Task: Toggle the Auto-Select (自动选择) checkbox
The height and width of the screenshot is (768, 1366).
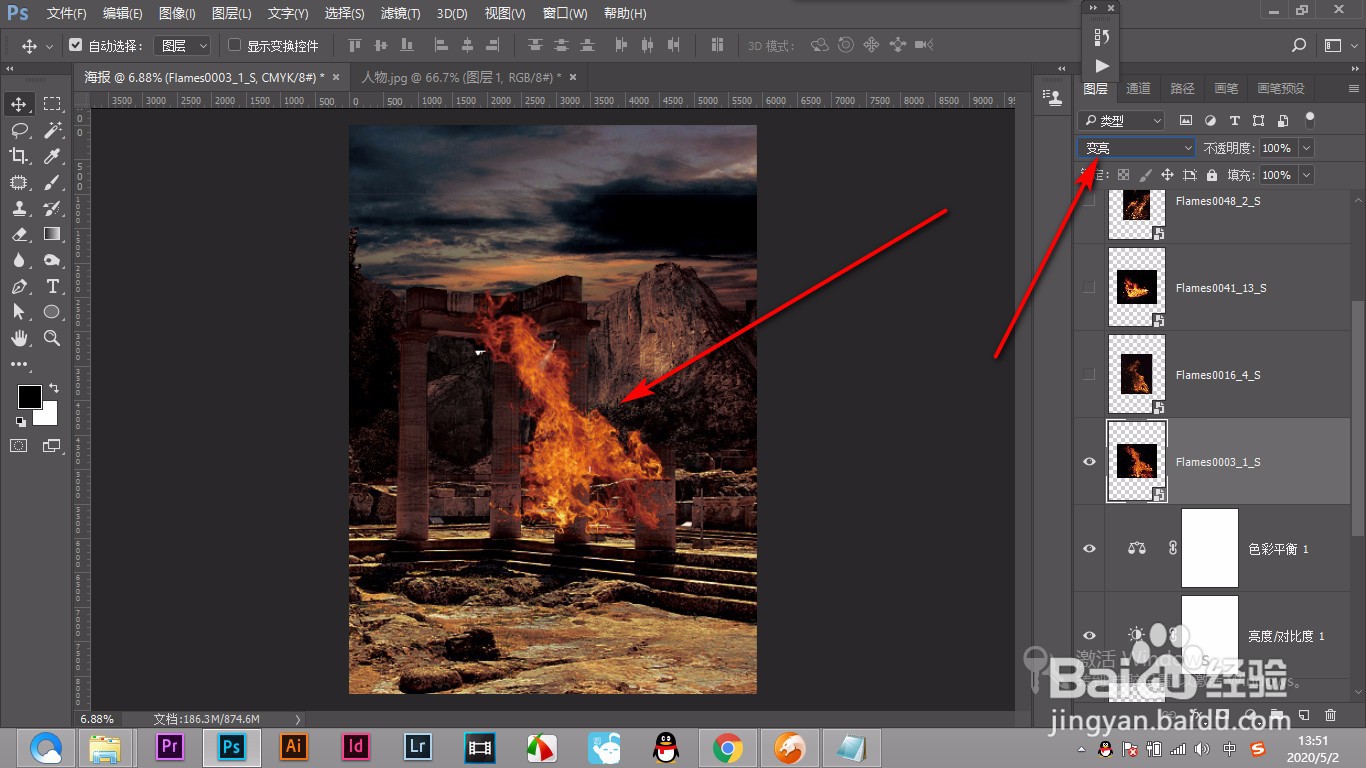Action: (75, 45)
